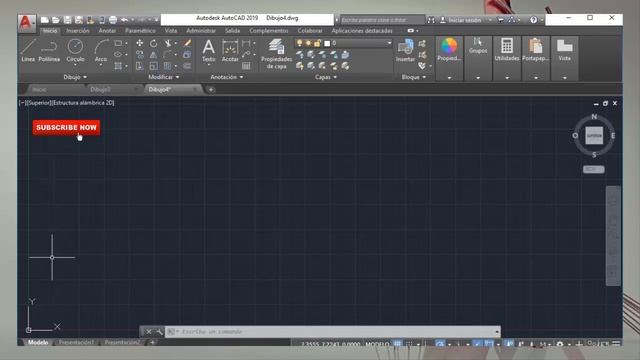Click the Save disk icon in quick access toolbar
Viewport: 640px width, 360px height.
67,20
